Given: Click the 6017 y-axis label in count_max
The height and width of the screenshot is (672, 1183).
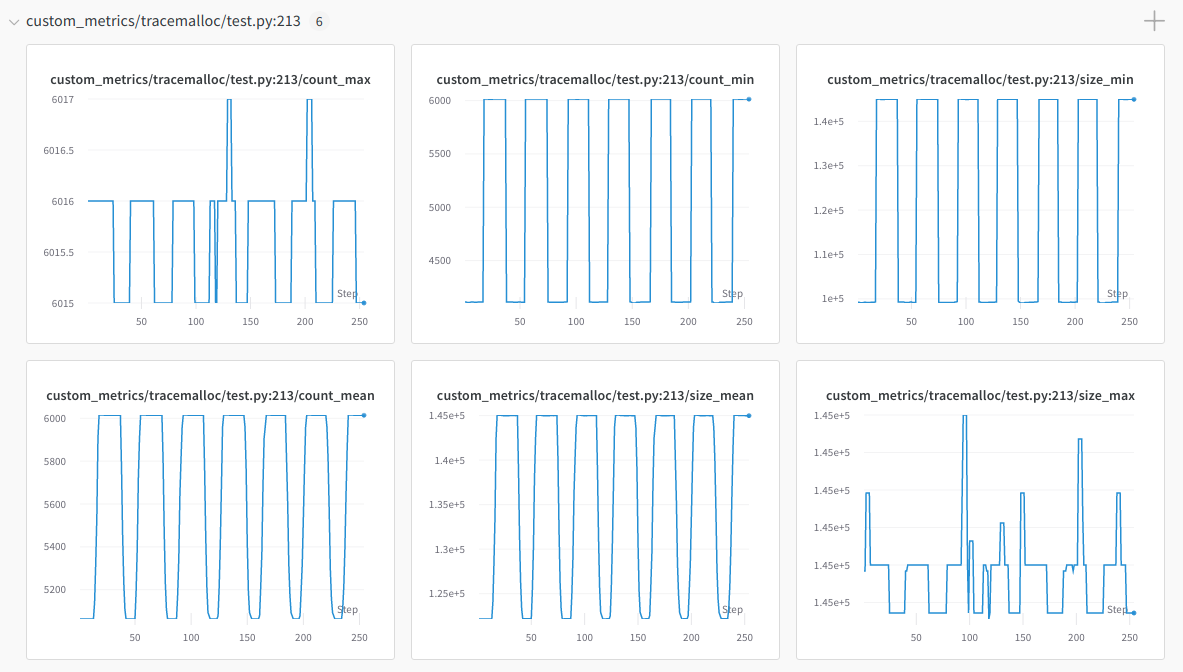Looking at the screenshot, I should click(58, 100).
